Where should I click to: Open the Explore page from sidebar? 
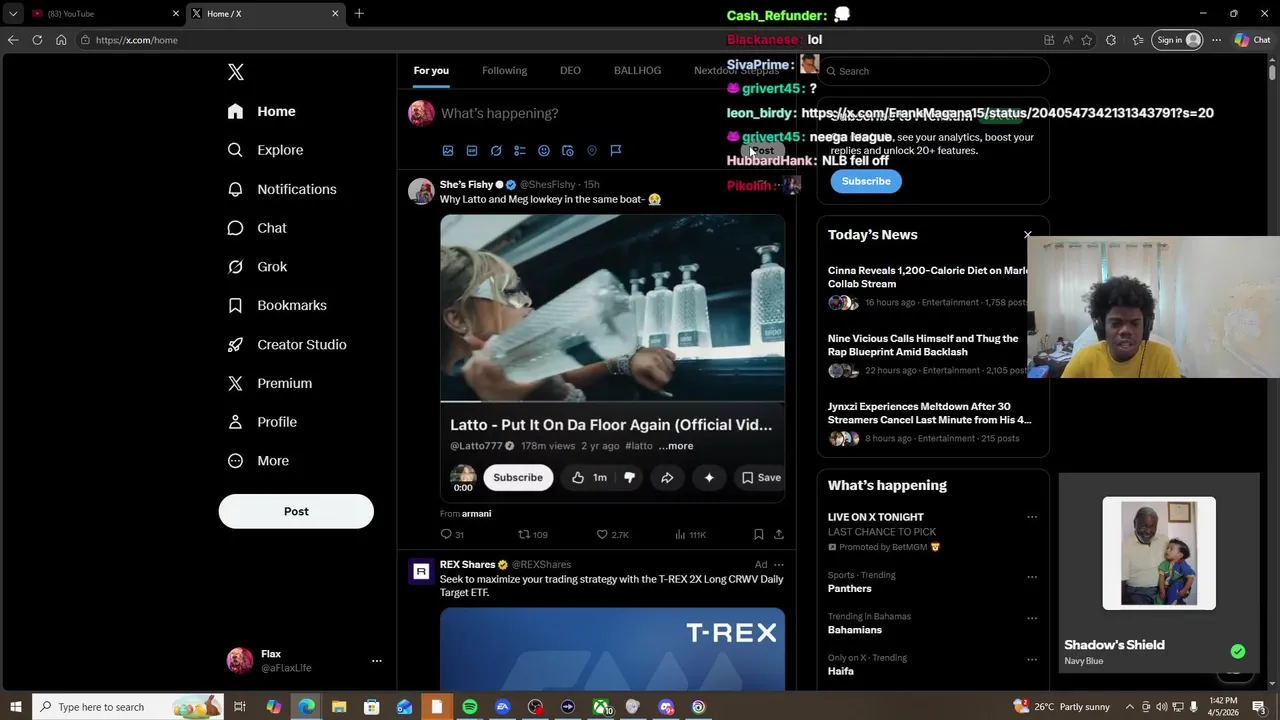click(x=265, y=150)
